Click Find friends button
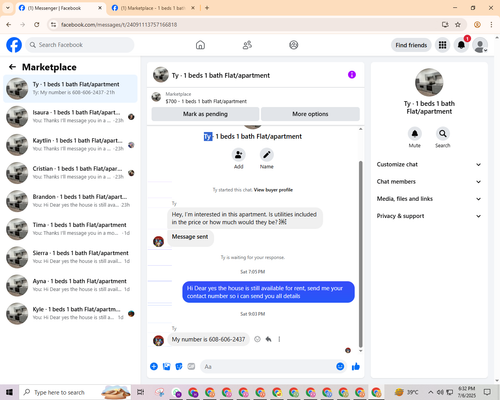Viewport: 500px width, 400px height. click(x=411, y=45)
